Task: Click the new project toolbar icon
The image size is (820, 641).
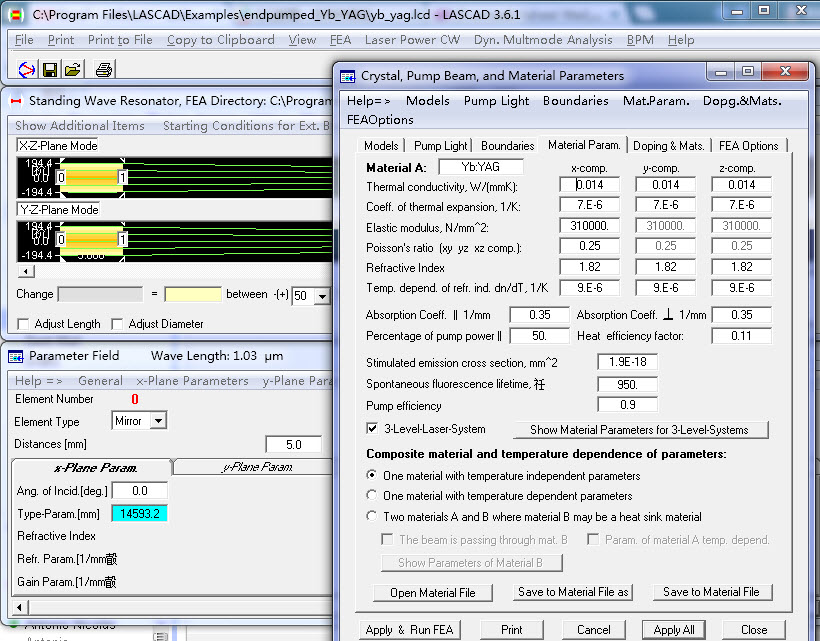Action: point(27,69)
